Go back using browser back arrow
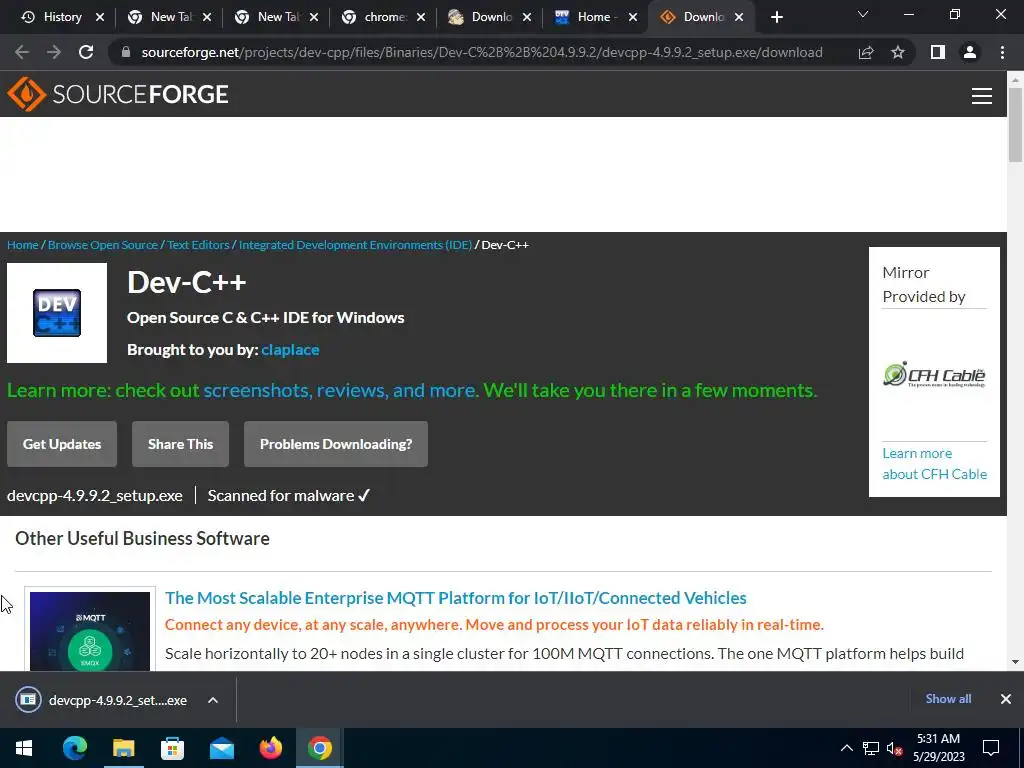Screen dimensions: 1024x768 22,52
